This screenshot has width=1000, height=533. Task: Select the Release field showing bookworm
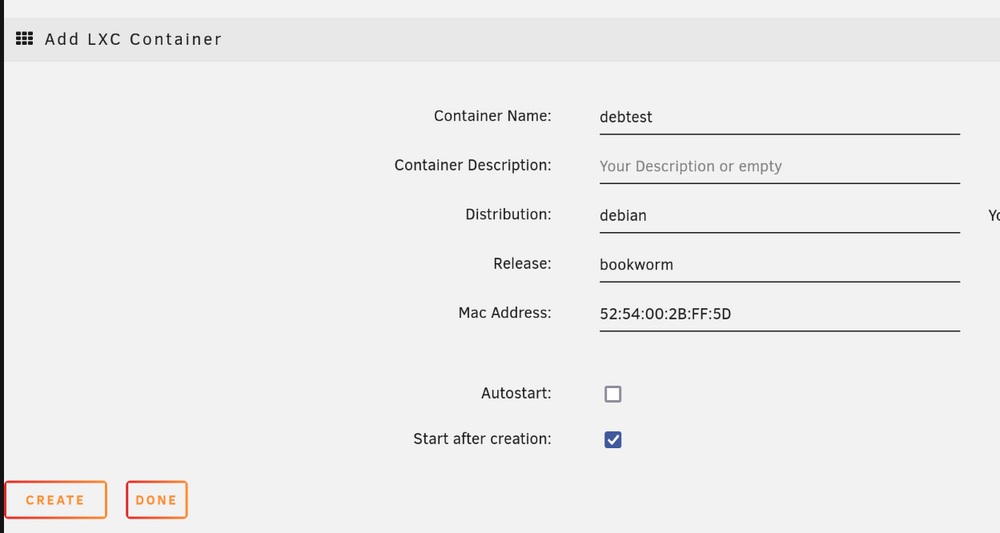779,265
